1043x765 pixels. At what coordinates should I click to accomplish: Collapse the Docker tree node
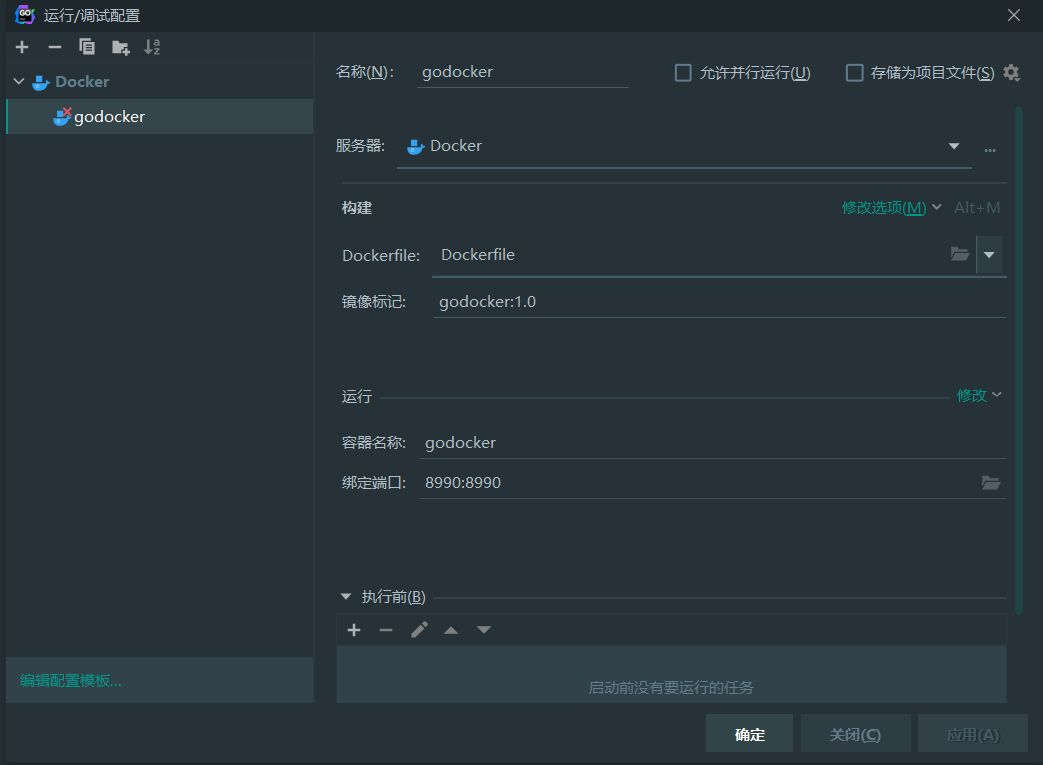pyautogui.click(x=19, y=82)
